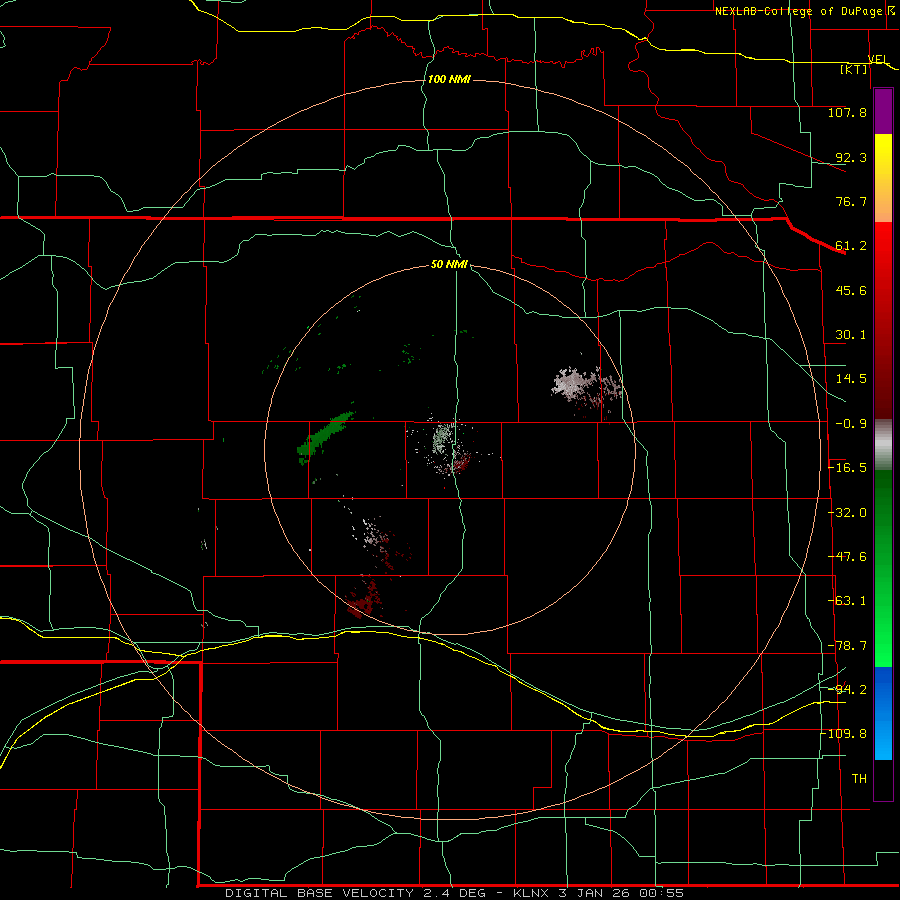This screenshot has width=900, height=900.
Task: Click the 14.5 velocity scale value
Action: pyautogui.click(x=851, y=379)
